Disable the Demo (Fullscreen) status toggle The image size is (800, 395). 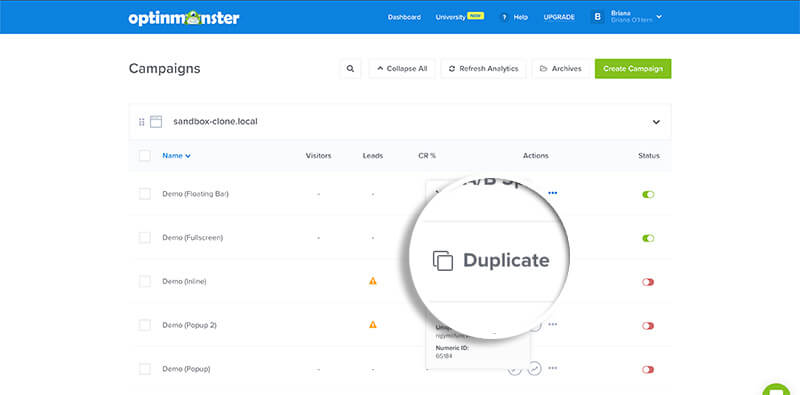[648, 238]
